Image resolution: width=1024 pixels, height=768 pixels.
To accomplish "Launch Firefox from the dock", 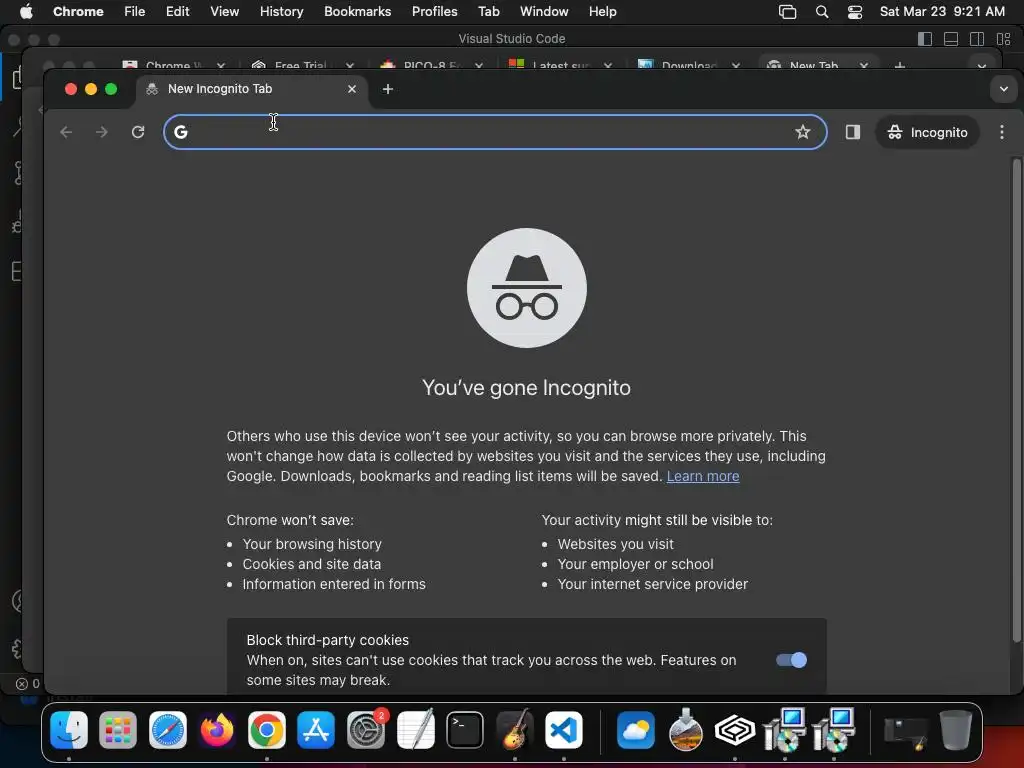I will click(217, 729).
